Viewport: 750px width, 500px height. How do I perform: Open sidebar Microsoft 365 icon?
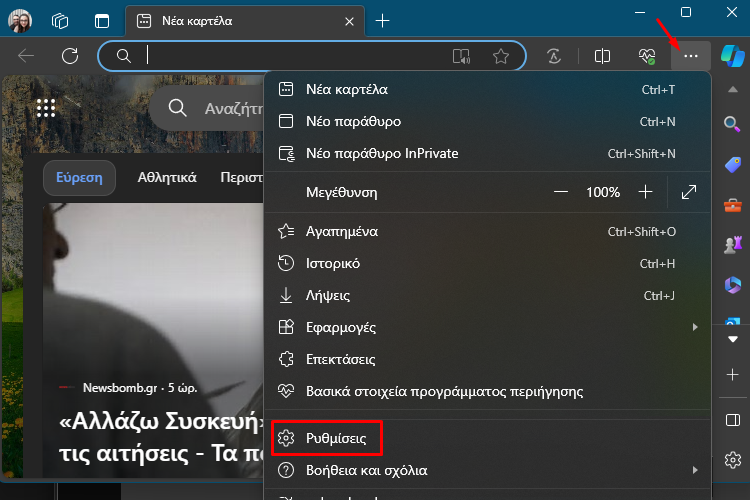point(732,285)
